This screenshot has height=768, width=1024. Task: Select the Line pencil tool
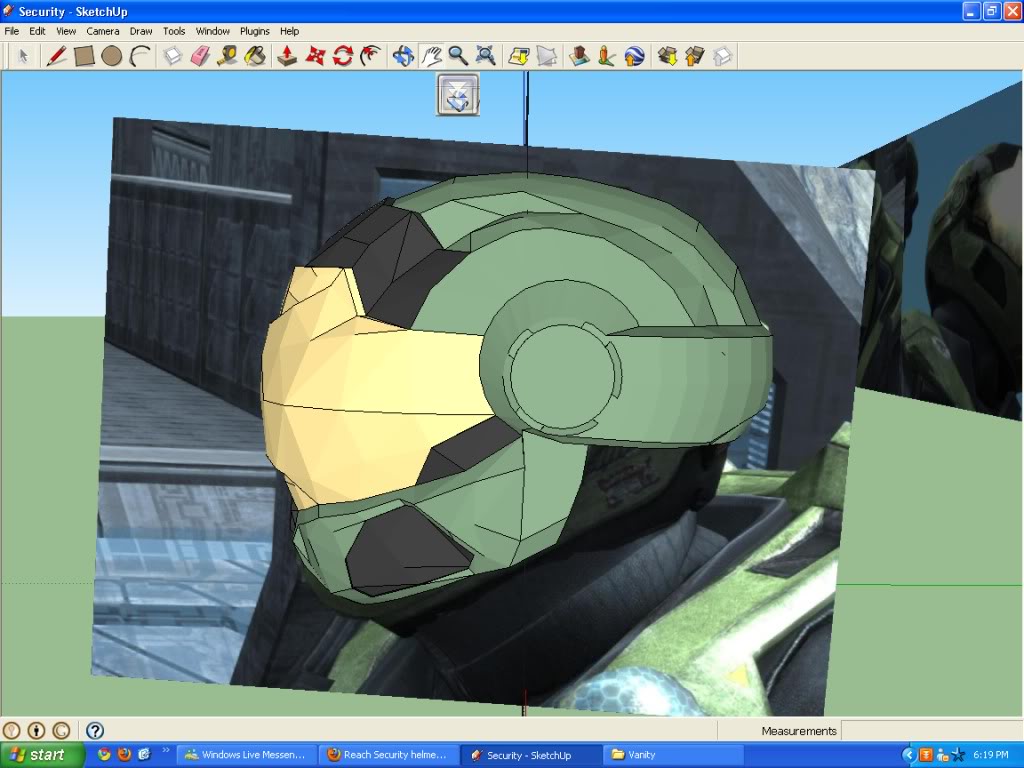pyautogui.click(x=57, y=56)
